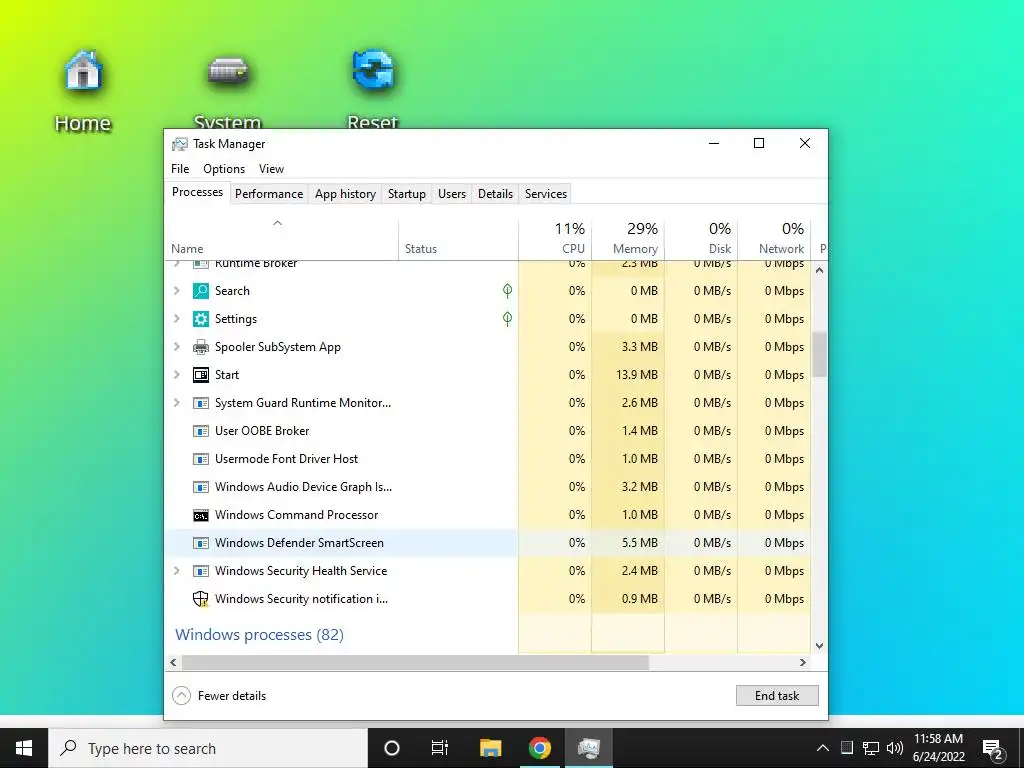Click the vertical scrollbar down arrow

pyautogui.click(x=820, y=646)
